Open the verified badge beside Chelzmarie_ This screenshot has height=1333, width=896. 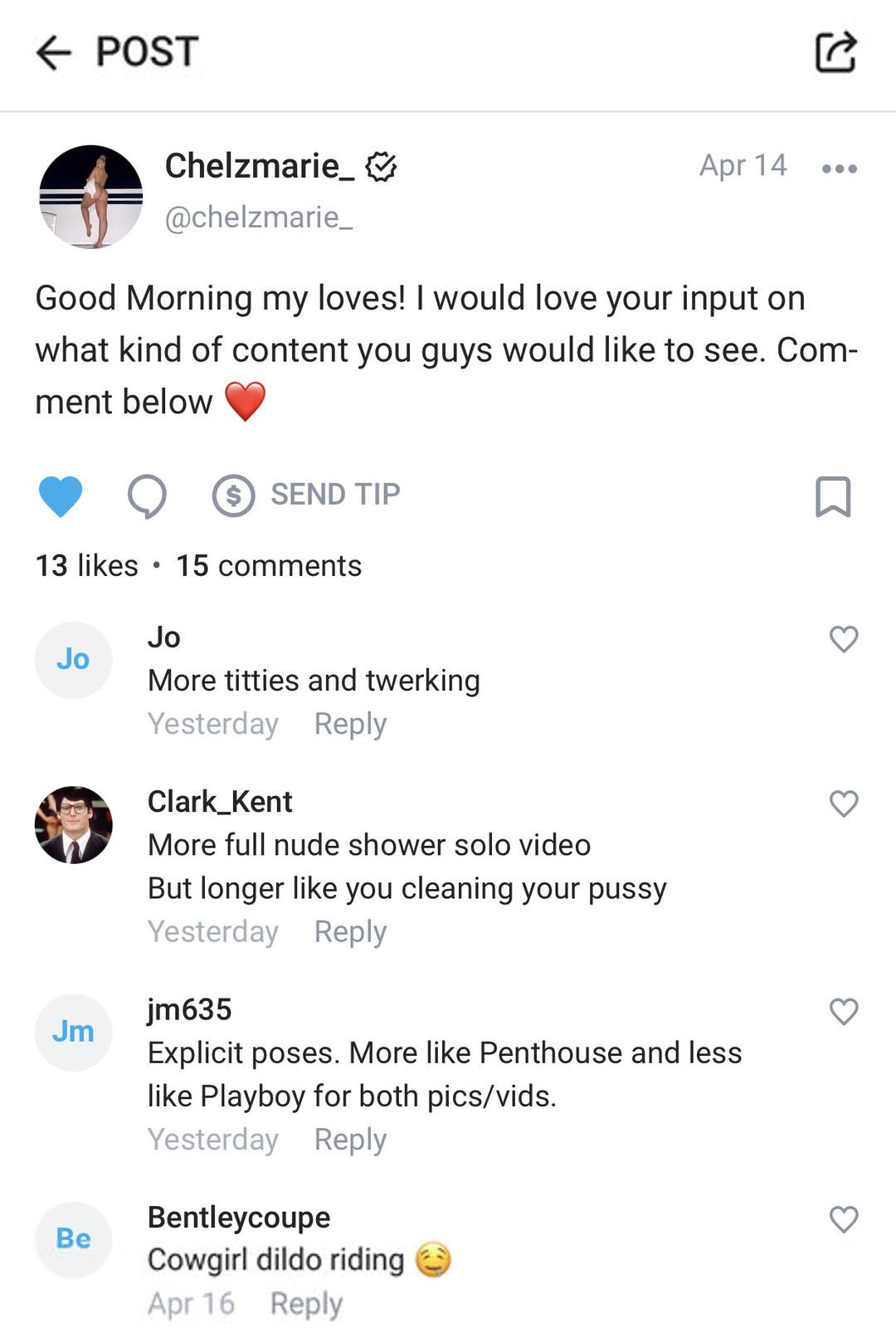(381, 167)
